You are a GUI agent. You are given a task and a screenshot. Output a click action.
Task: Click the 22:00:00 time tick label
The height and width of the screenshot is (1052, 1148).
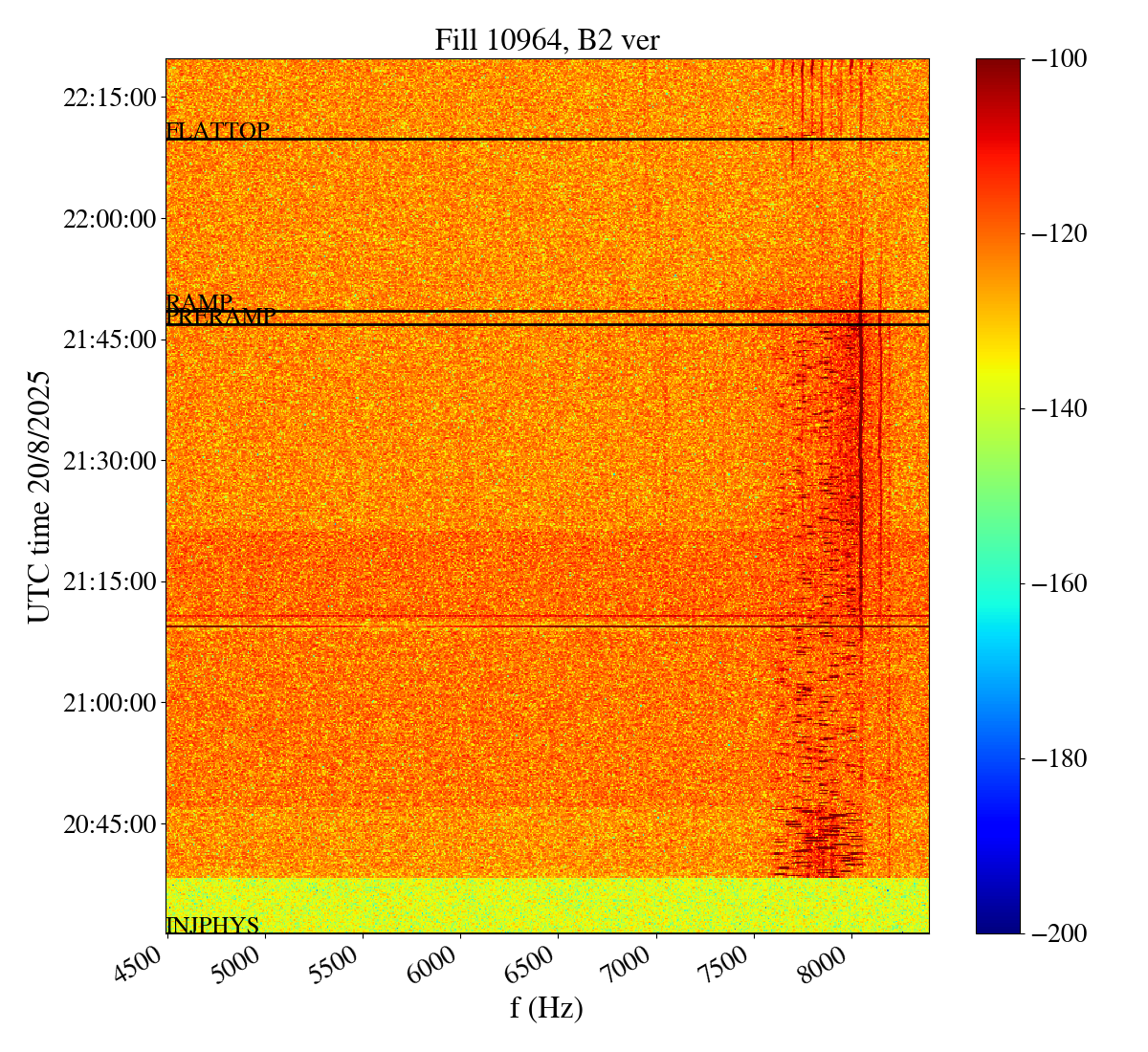109,219
